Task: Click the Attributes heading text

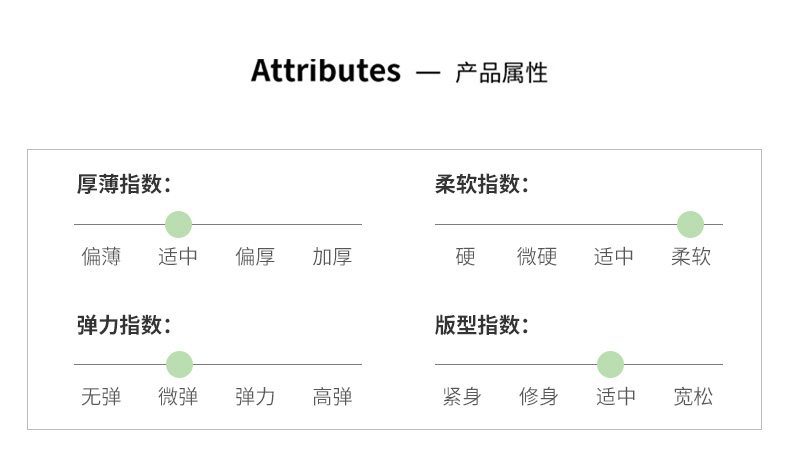Action: (325, 71)
